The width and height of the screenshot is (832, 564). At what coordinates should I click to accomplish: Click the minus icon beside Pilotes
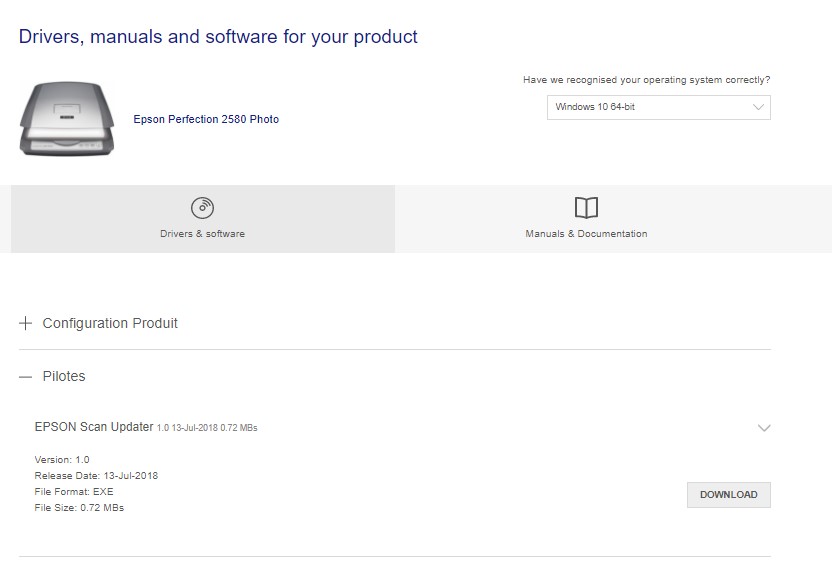[x=26, y=377]
